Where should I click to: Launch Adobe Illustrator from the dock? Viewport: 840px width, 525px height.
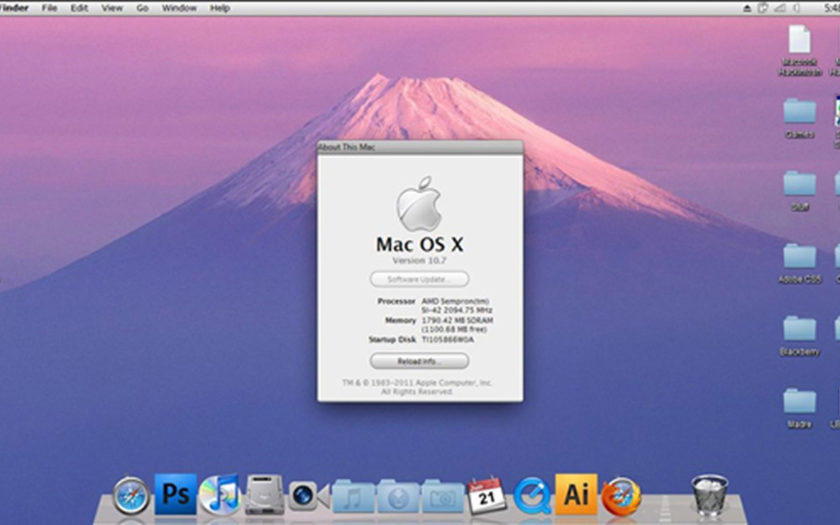click(576, 495)
